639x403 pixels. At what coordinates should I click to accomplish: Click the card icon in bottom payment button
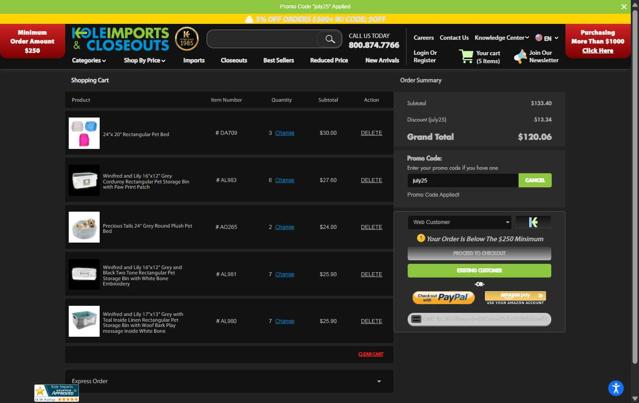416,319
